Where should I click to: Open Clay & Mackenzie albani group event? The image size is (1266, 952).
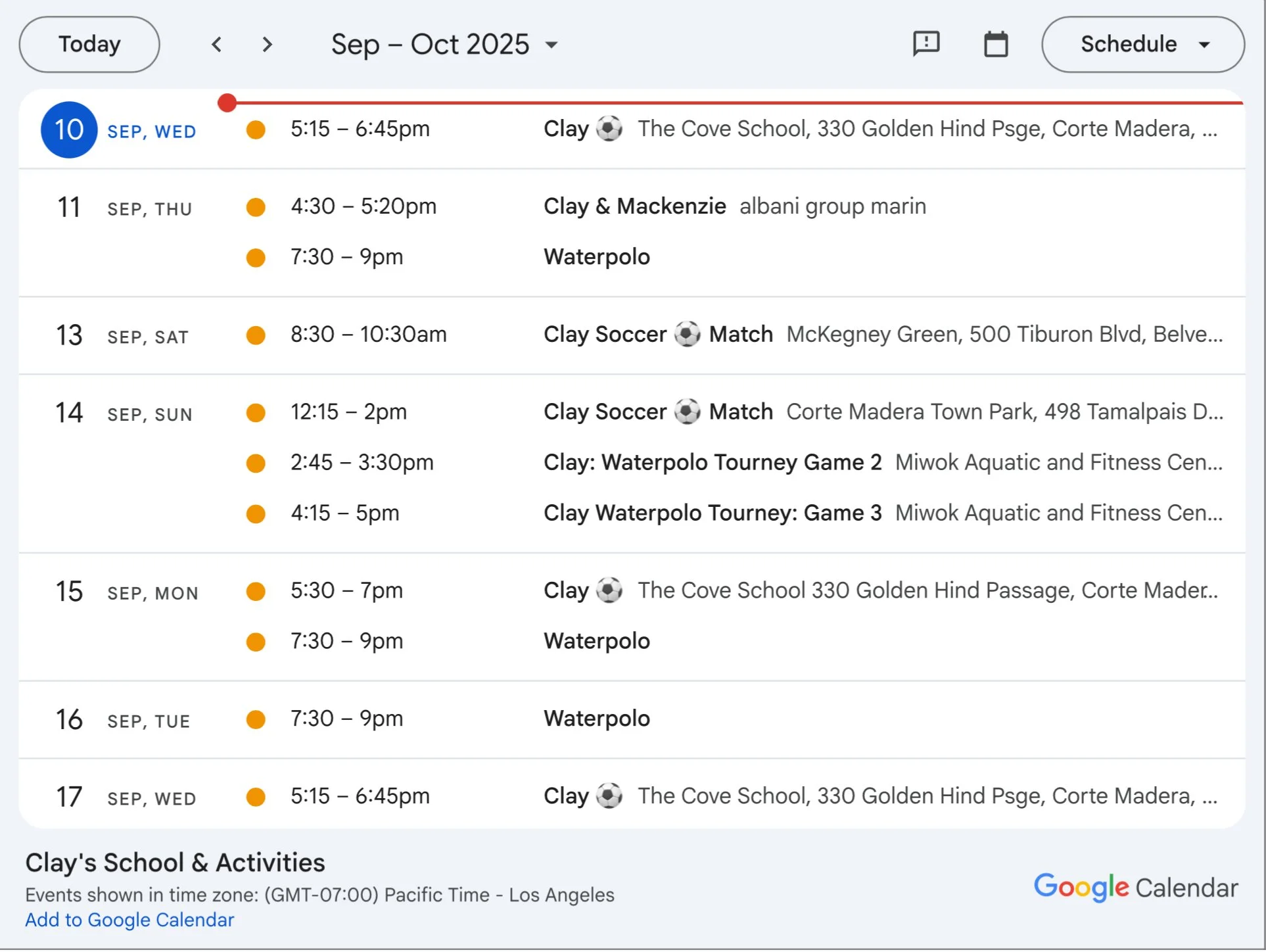734,206
